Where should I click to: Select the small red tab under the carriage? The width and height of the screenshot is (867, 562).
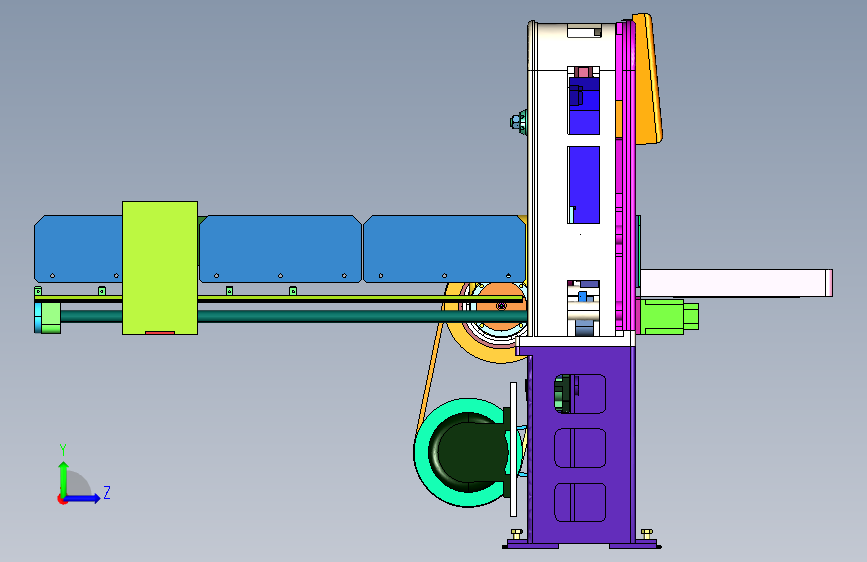pyautogui.click(x=160, y=333)
